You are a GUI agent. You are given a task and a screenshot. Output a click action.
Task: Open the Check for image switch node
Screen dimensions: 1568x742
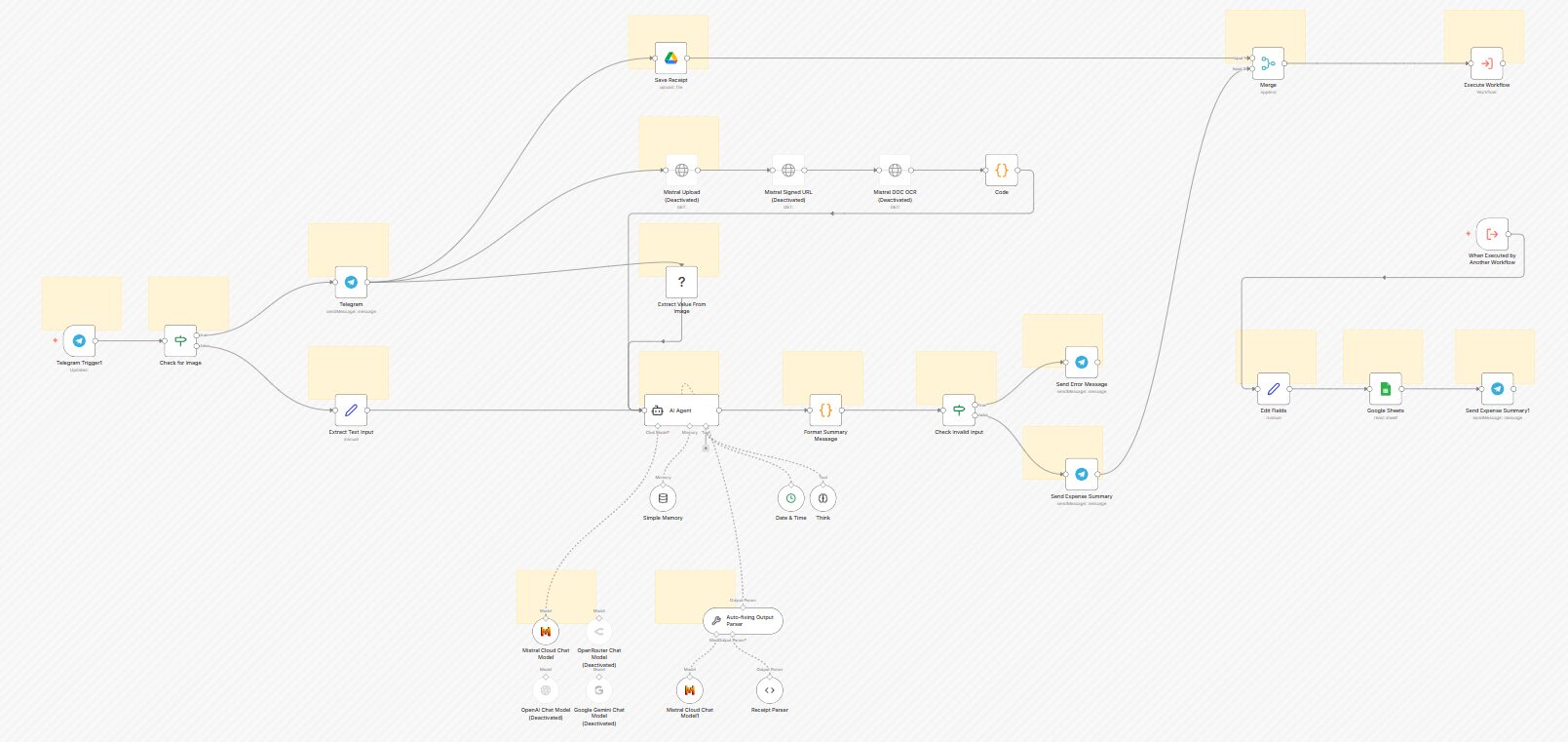(180, 341)
